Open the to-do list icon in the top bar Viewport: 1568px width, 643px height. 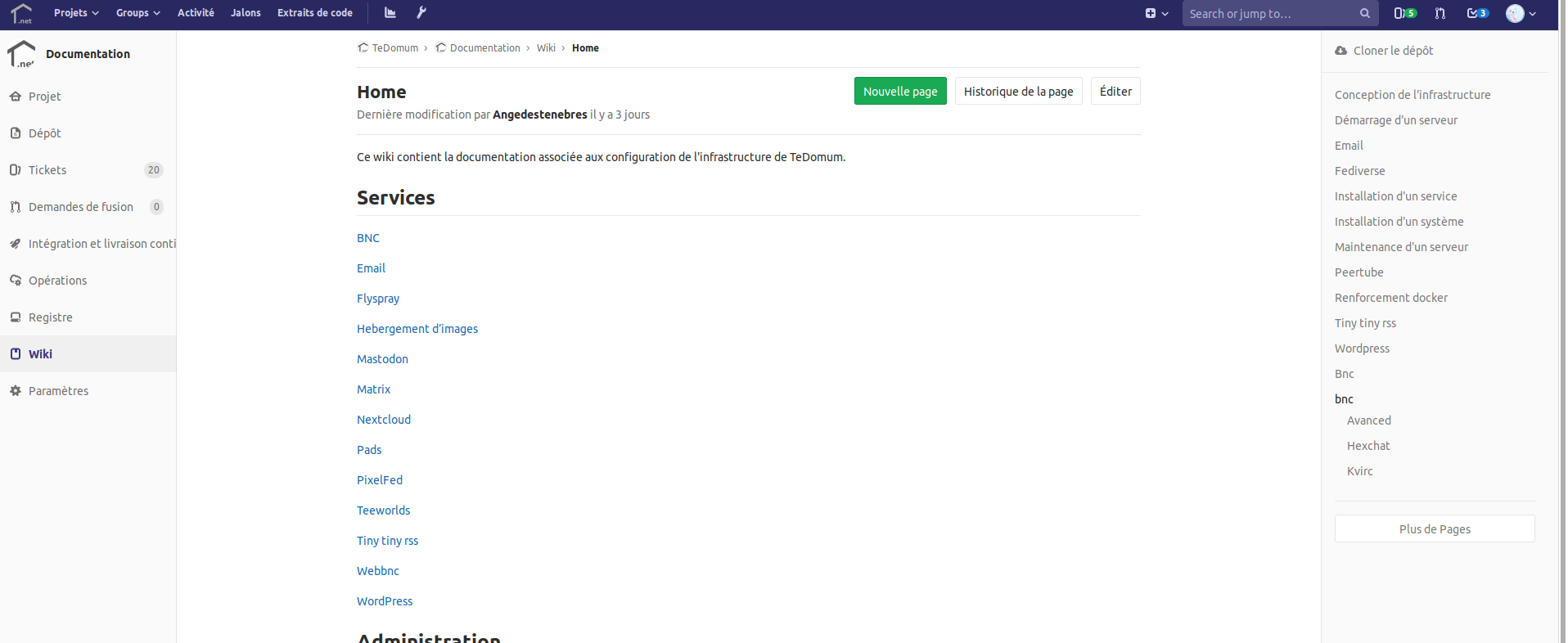(x=1477, y=13)
